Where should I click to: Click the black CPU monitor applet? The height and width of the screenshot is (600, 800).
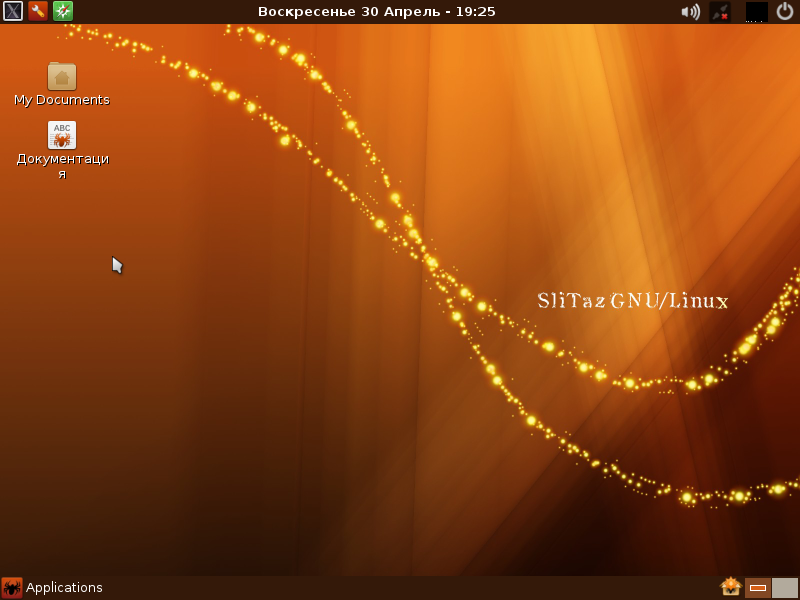757,12
